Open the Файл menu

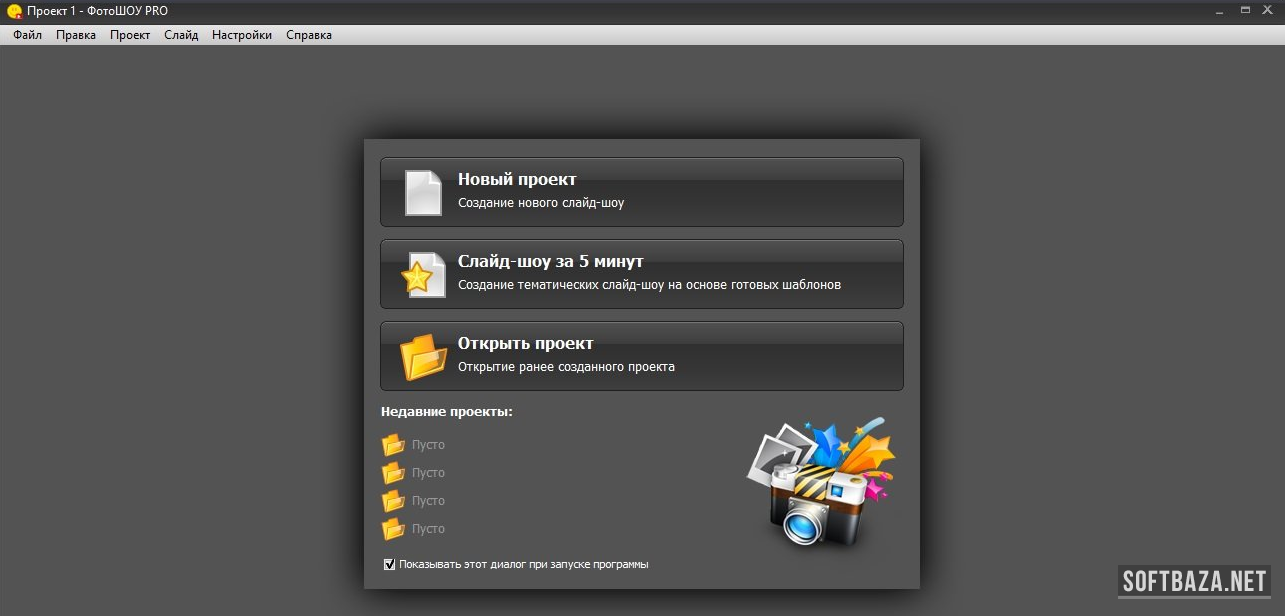27,35
